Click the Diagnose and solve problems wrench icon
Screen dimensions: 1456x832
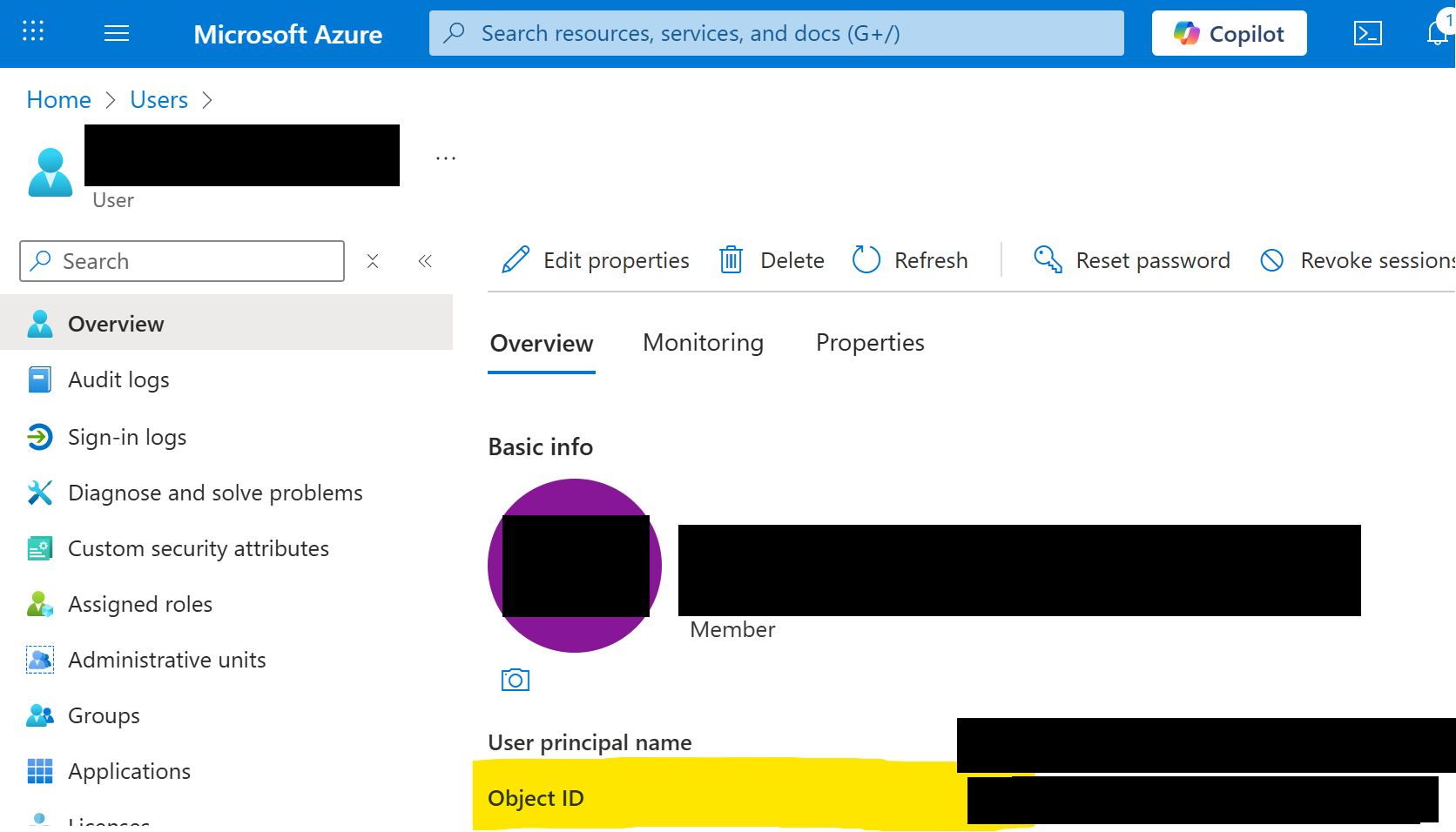pyautogui.click(x=40, y=492)
